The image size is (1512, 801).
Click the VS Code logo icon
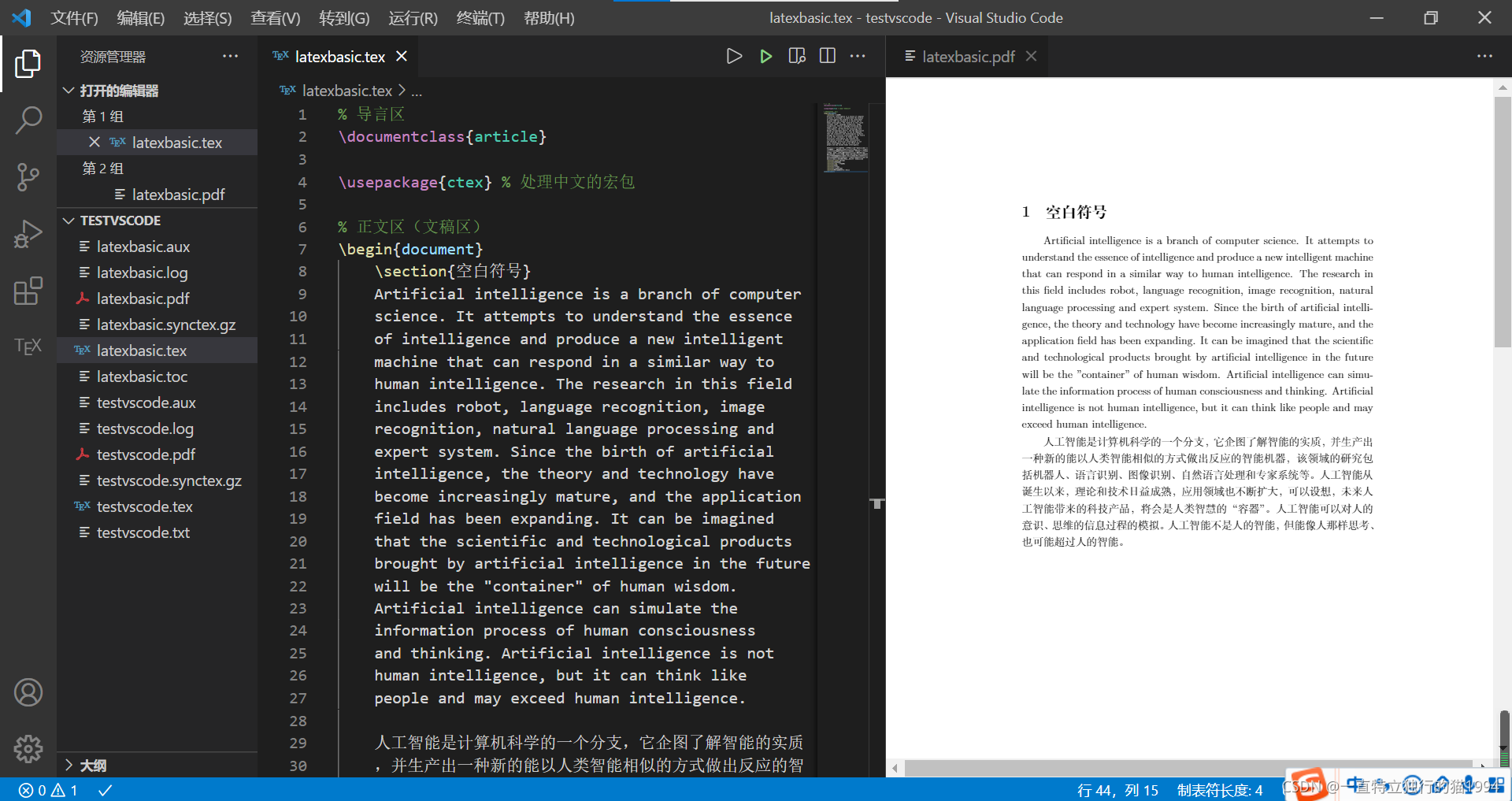pos(21,17)
